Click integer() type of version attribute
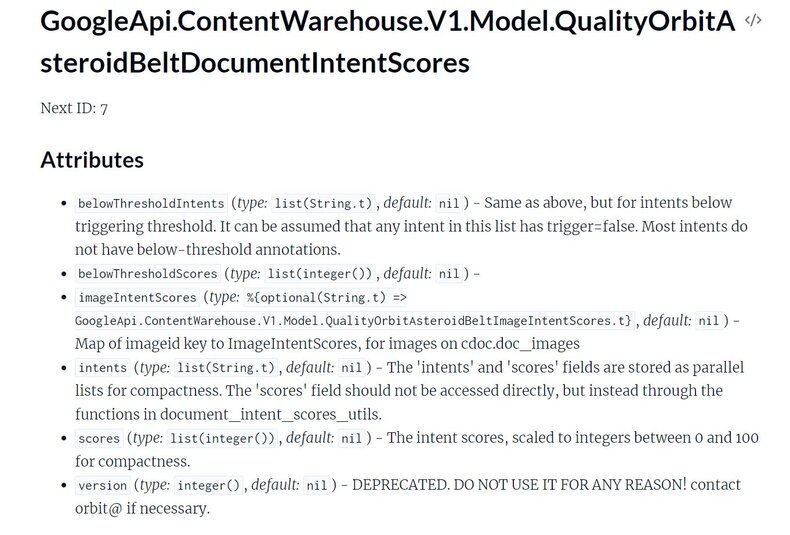 coord(209,485)
